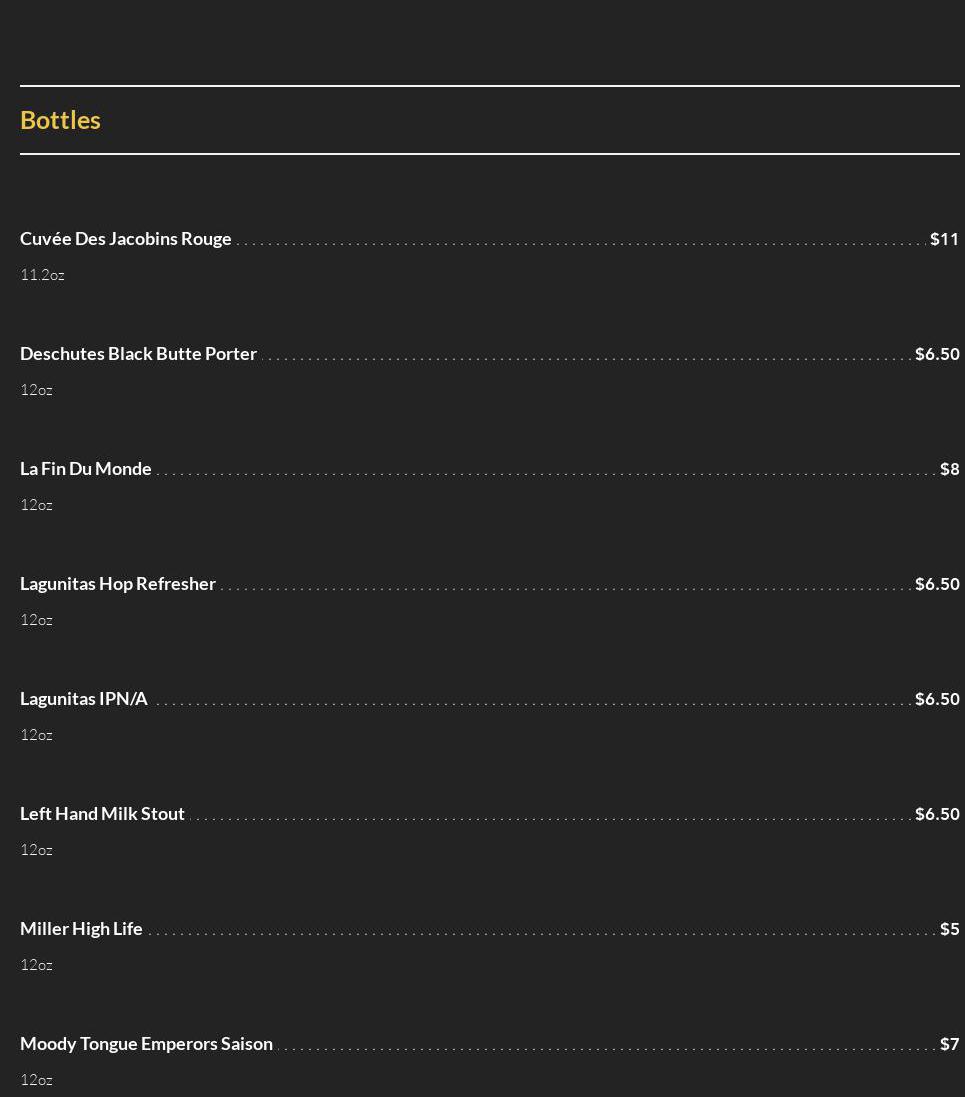Open the Deschutes Black Butte Porter entry
Viewport: 965px width, 1097px height.
(138, 354)
